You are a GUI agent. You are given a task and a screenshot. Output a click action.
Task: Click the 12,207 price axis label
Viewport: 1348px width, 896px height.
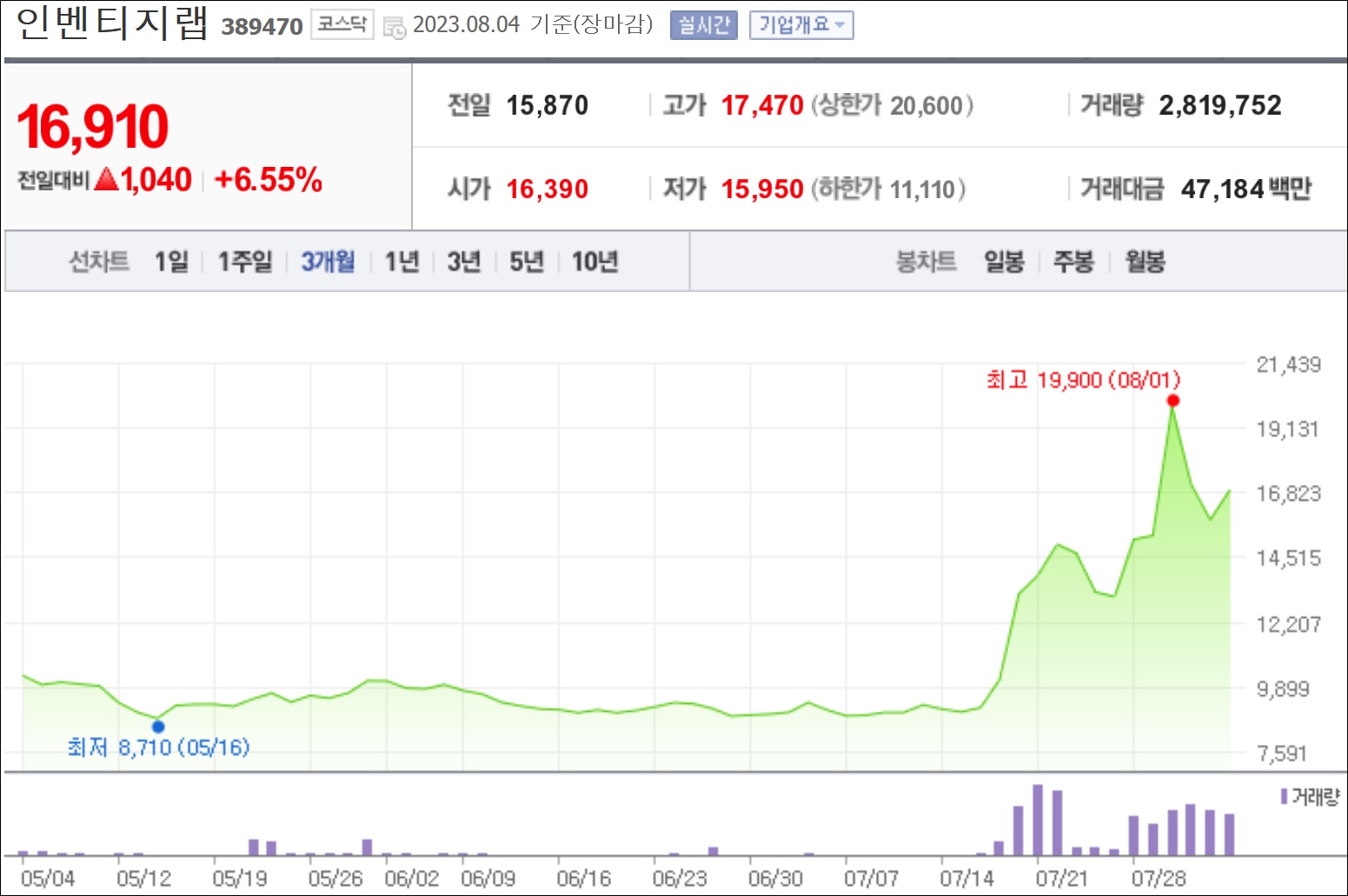click(1288, 624)
